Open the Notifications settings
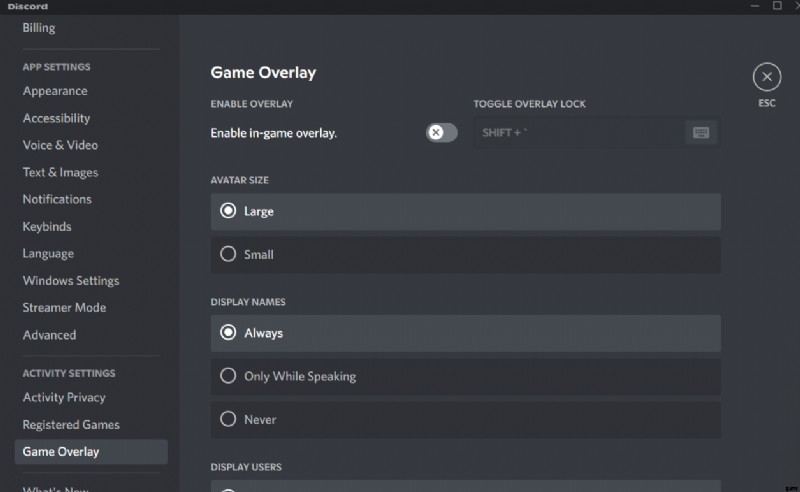Image resolution: width=800 pixels, height=492 pixels. (x=57, y=199)
